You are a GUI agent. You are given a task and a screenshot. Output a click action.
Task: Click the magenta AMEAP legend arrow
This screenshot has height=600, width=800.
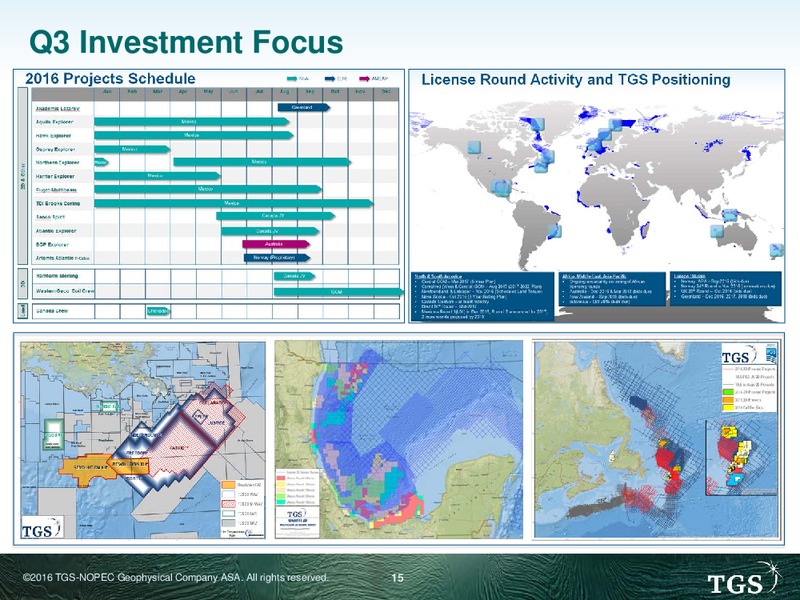tap(364, 79)
